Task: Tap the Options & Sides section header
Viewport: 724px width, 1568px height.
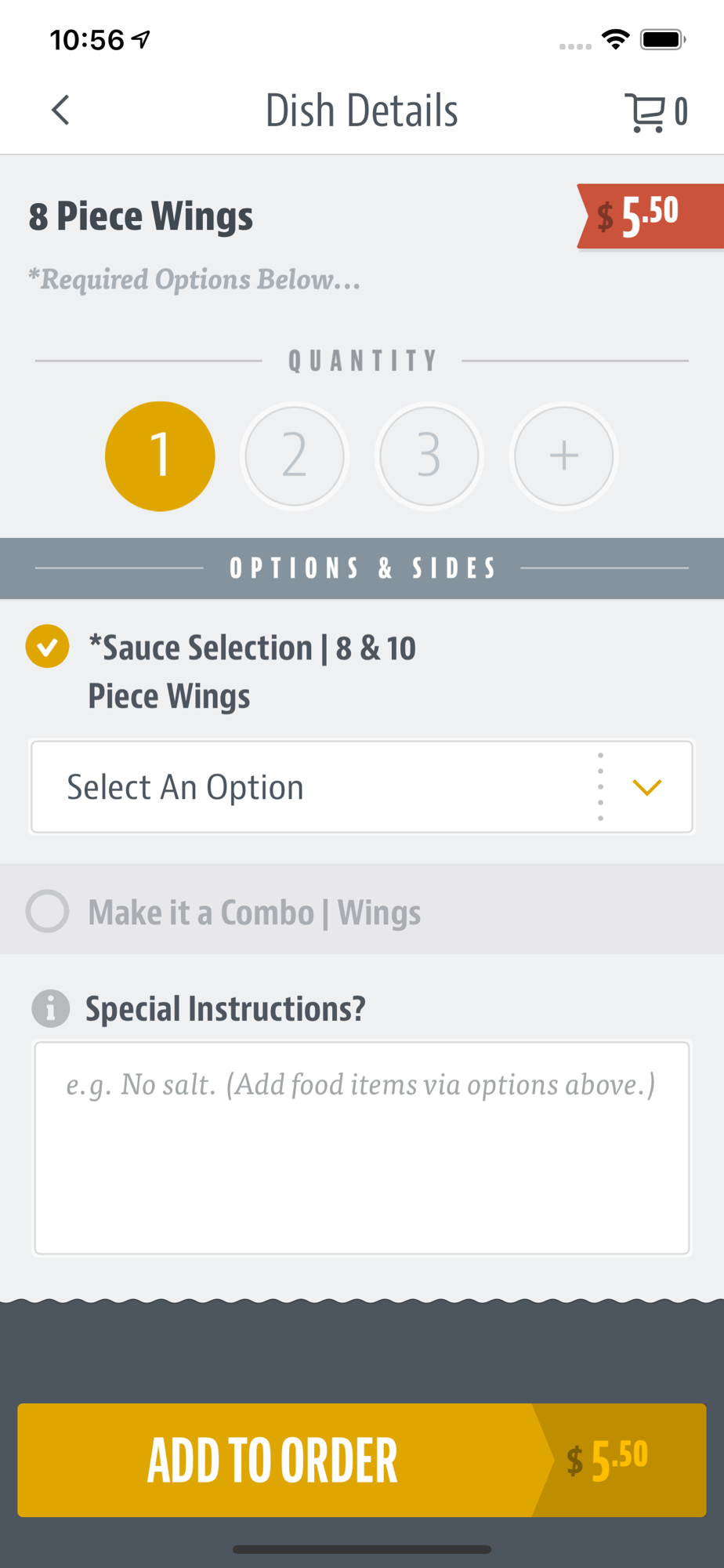Action: pos(362,568)
